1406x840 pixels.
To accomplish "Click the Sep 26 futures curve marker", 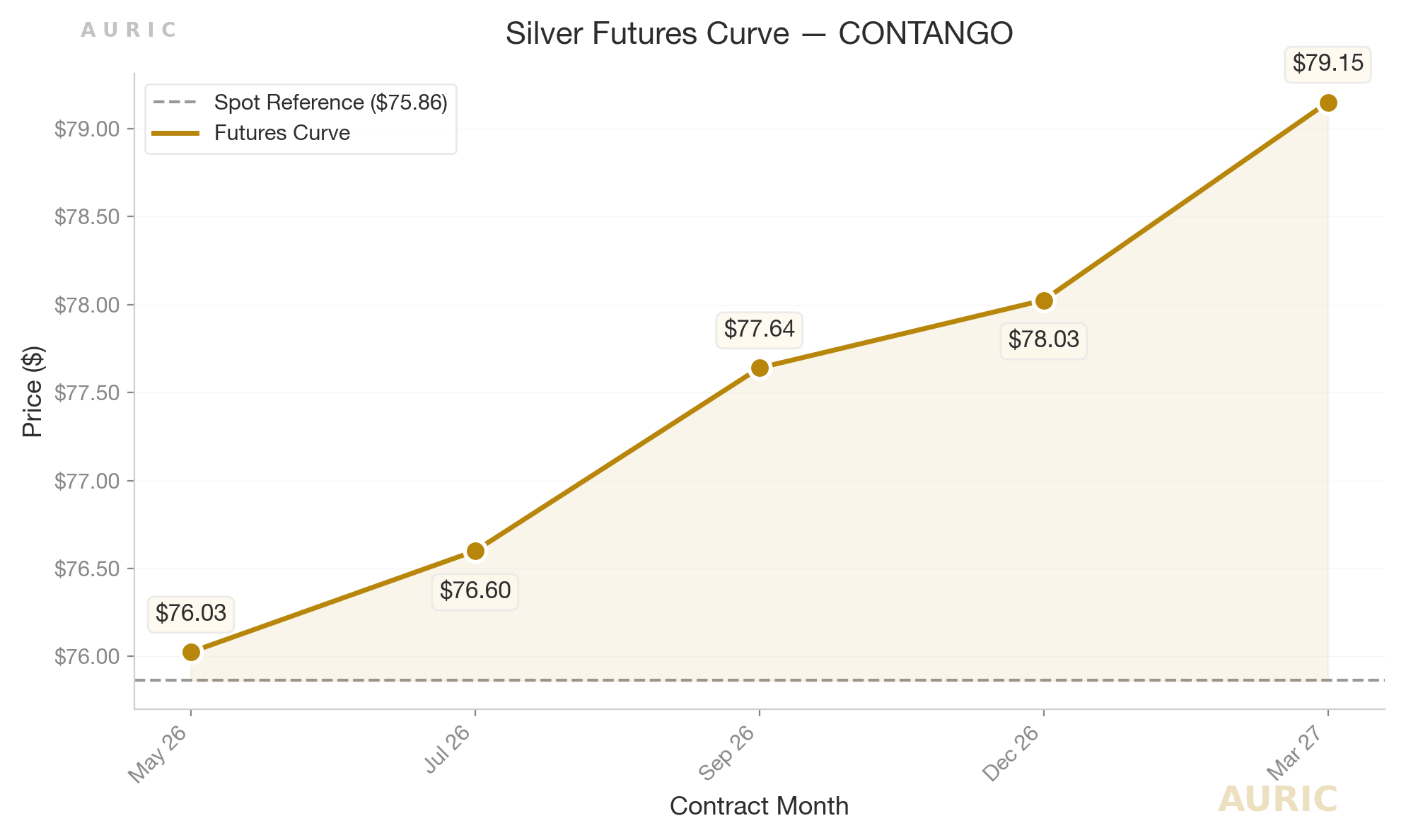I will click(x=760, y=368).
